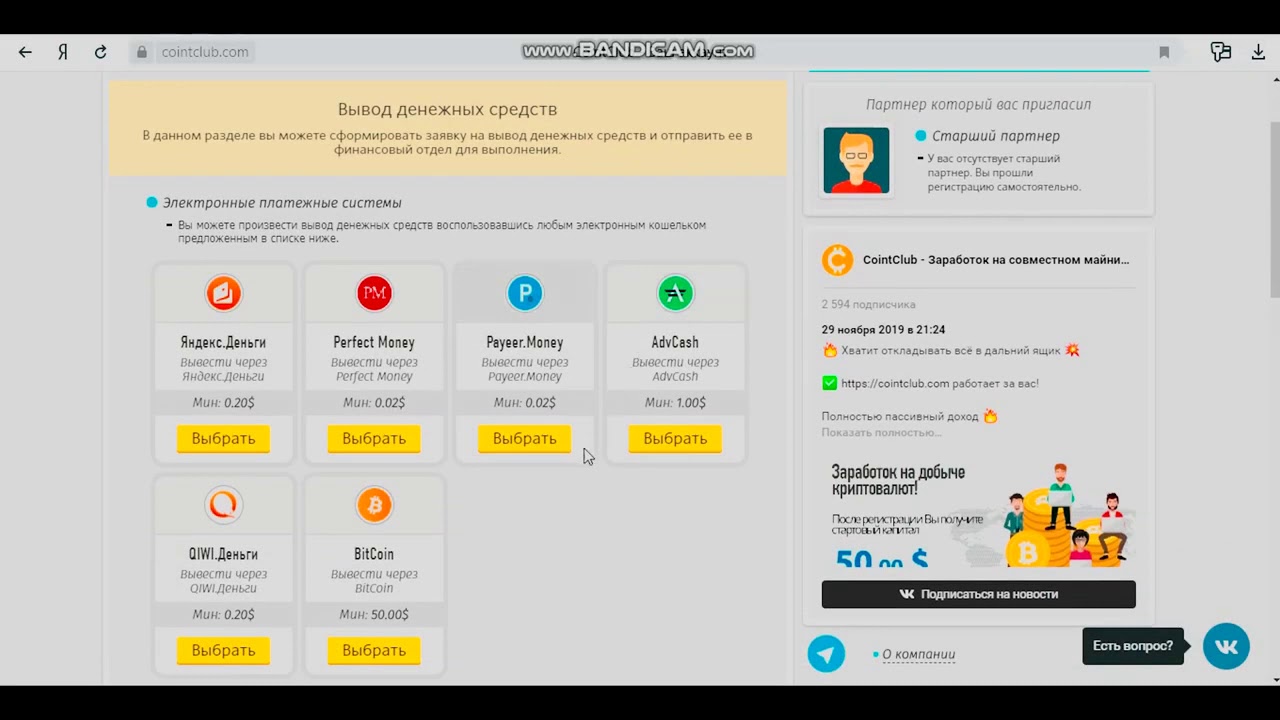Click the Мин: 1.00$ AdvCash minimum
The height and width of the screenshot is (720, 1280).
coord(675,403)
